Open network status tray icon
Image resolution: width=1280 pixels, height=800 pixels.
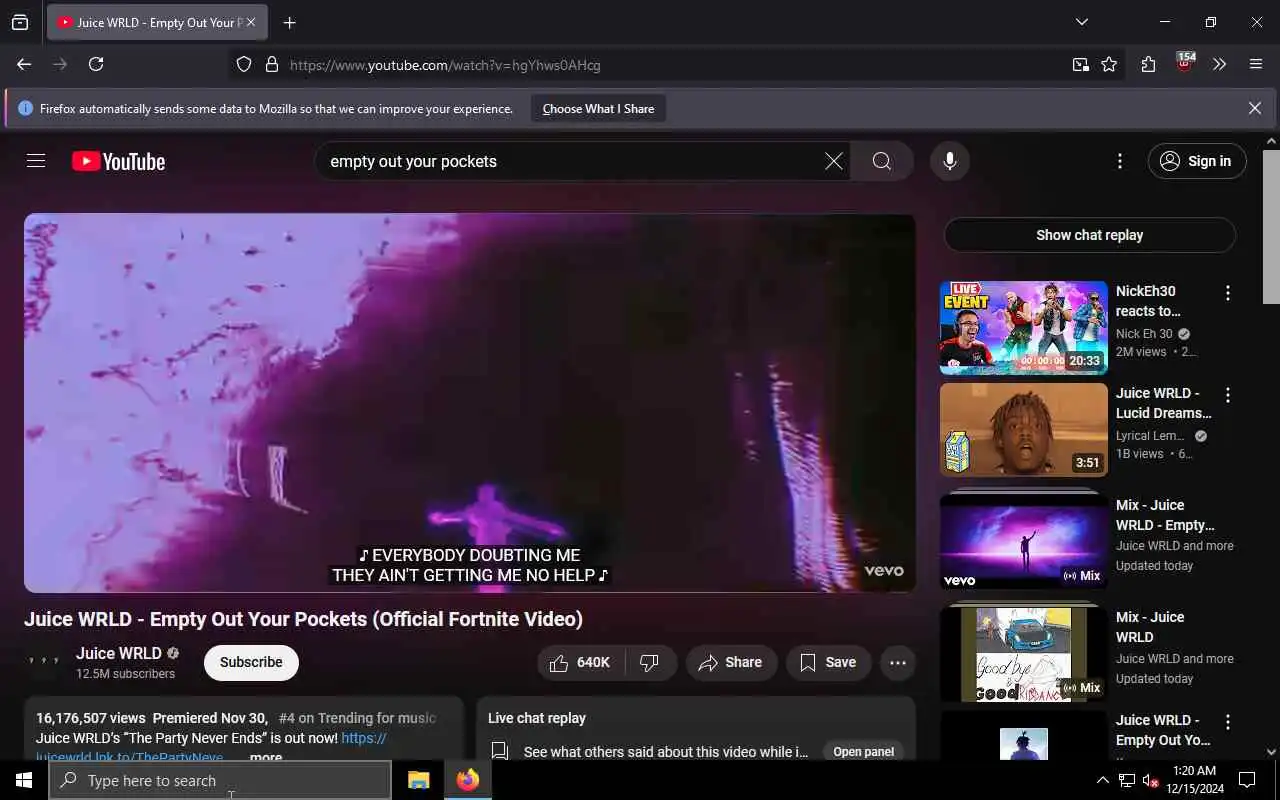click(x=1127, y=780)
